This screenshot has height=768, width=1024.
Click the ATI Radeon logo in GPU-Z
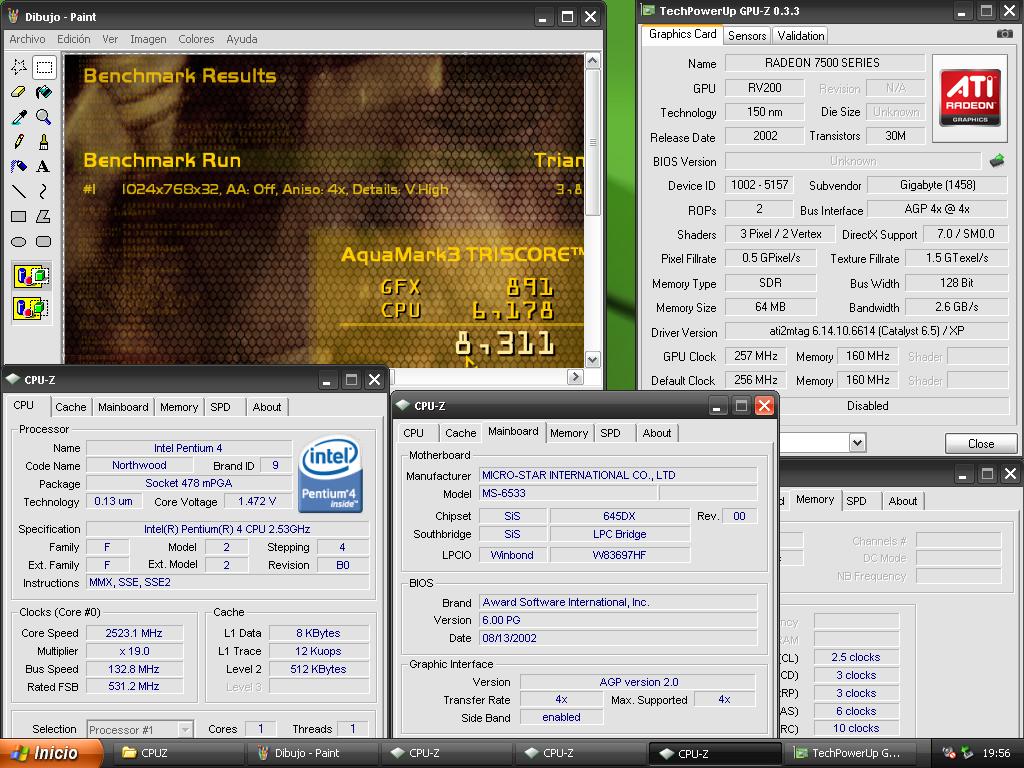[970, 98]
